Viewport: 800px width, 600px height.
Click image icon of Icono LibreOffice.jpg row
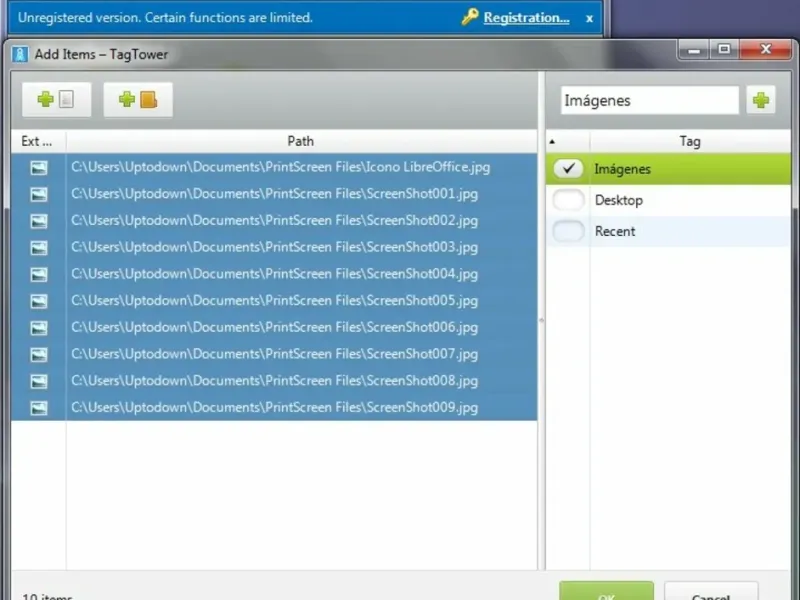39,167
